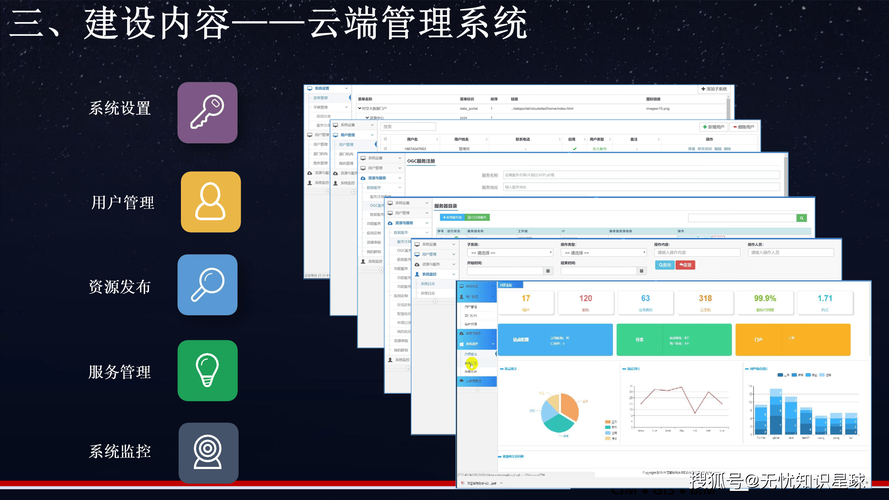Click the green checkmark in the 启用 column
This screenshot has height=500, width=889.
pyautogui.click(x=574, y=149)
